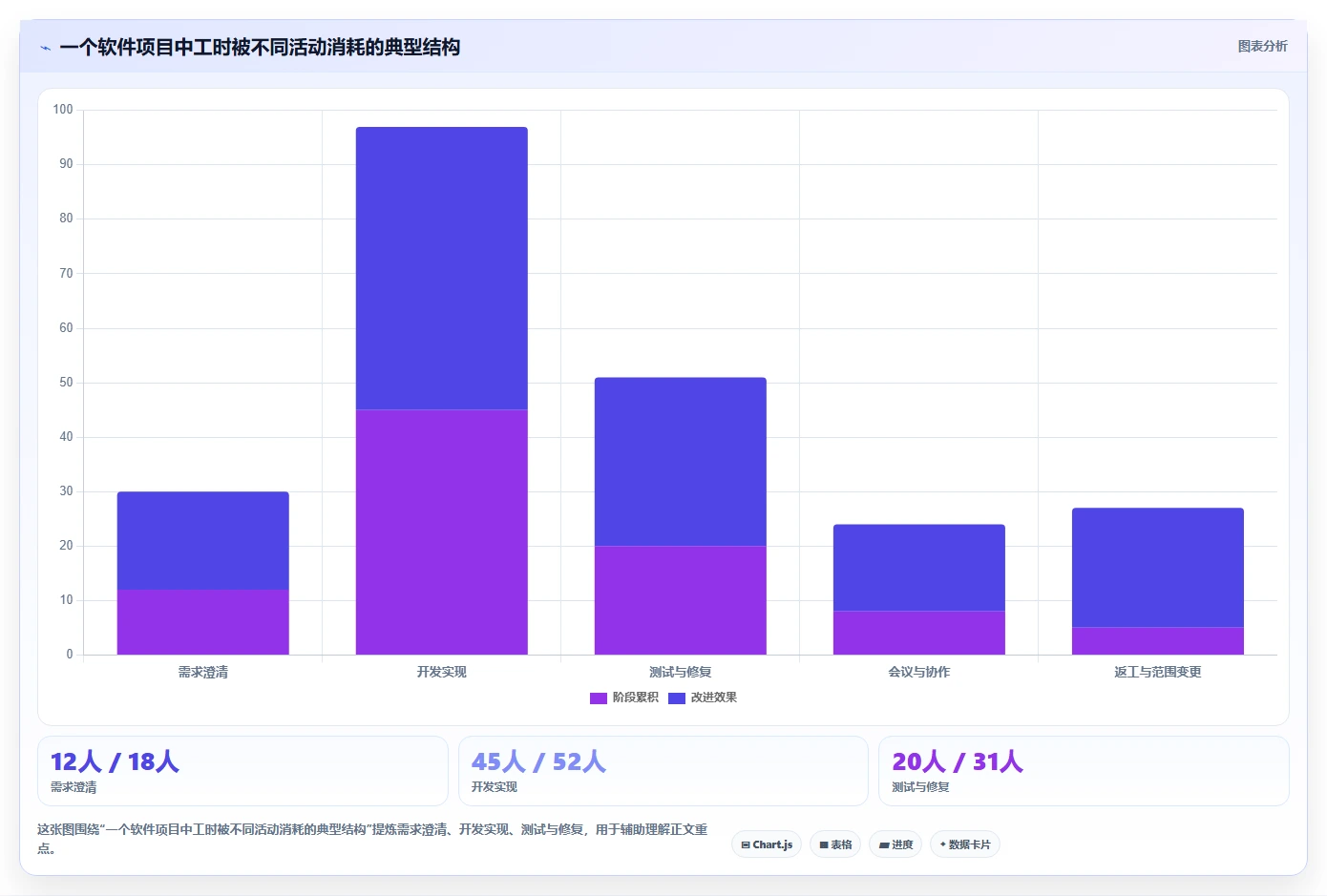The height and width of the screenshot is (896, 1327).
Task: Click the description paragraph starting 这张图围绕
Action: (x=372, y=839)
